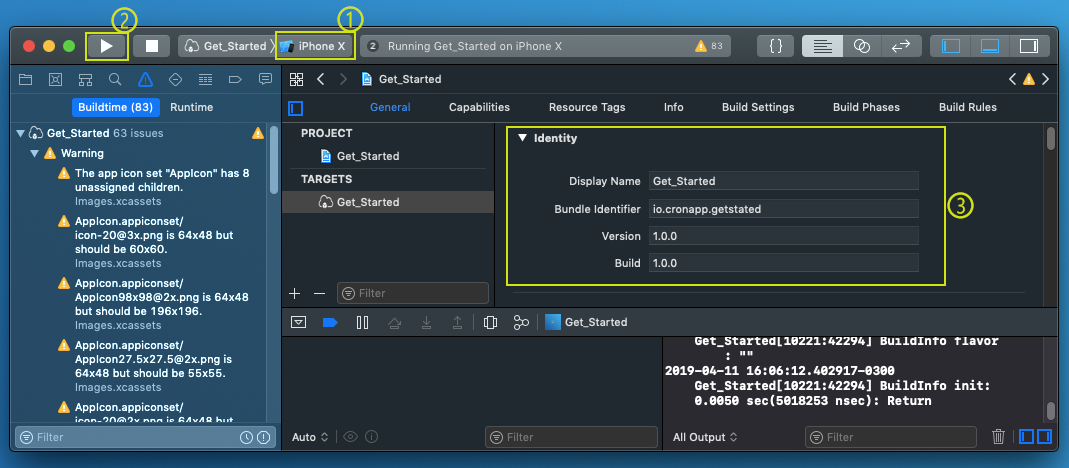Image resolution: width=1069 pixels, height=468 pixels.
Task: Open the Breakpoint navigator
Action: (235, 80)
